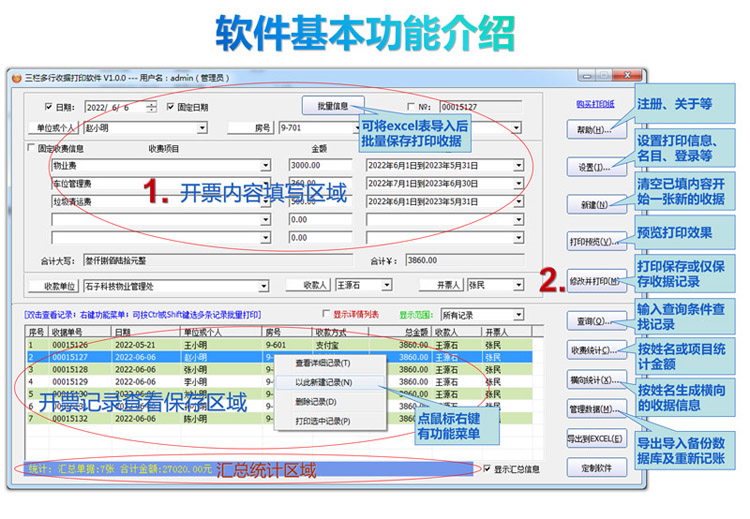This screenshot has width=750, height=519.
Task: Click the date spinner arrows
Action: pyautogui.click(x=151, y=107)
